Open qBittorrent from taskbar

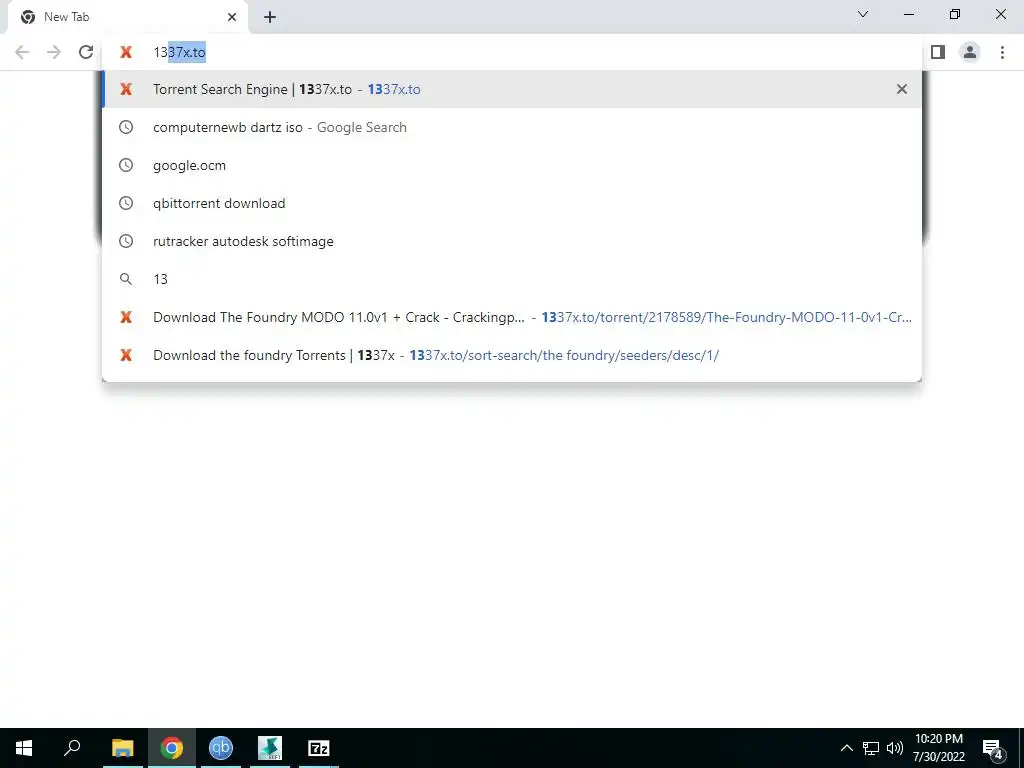(221, 748)
